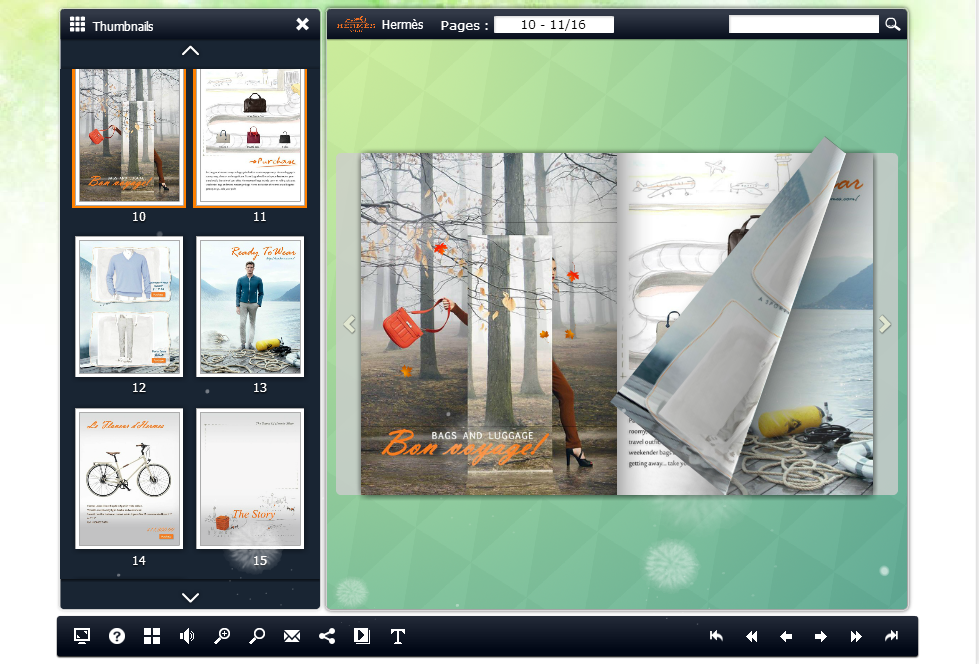The image size is (979, 664).
Task: Click the search magnifier beside the top search box
Action: click(x=892, y=23)
